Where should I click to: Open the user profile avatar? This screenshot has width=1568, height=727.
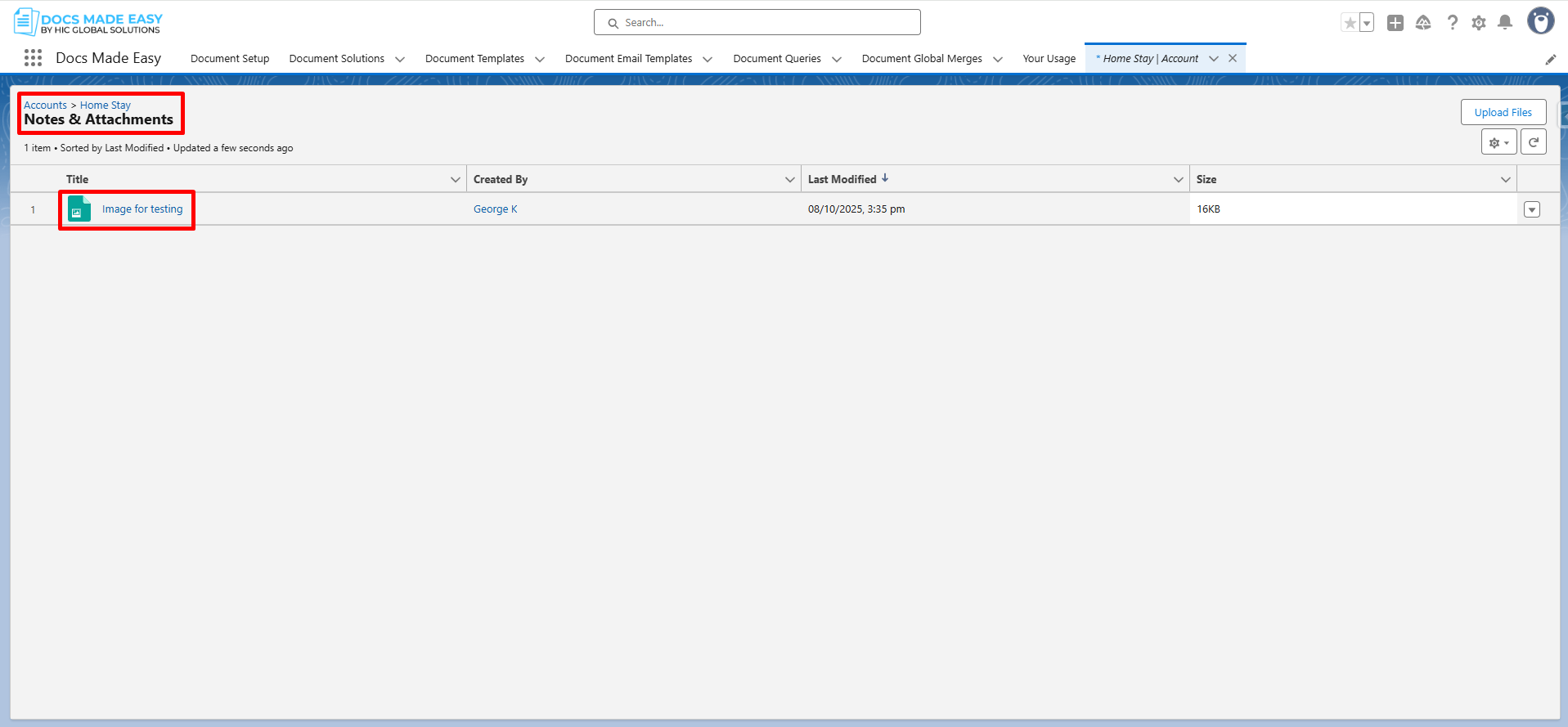point(1540,21)
